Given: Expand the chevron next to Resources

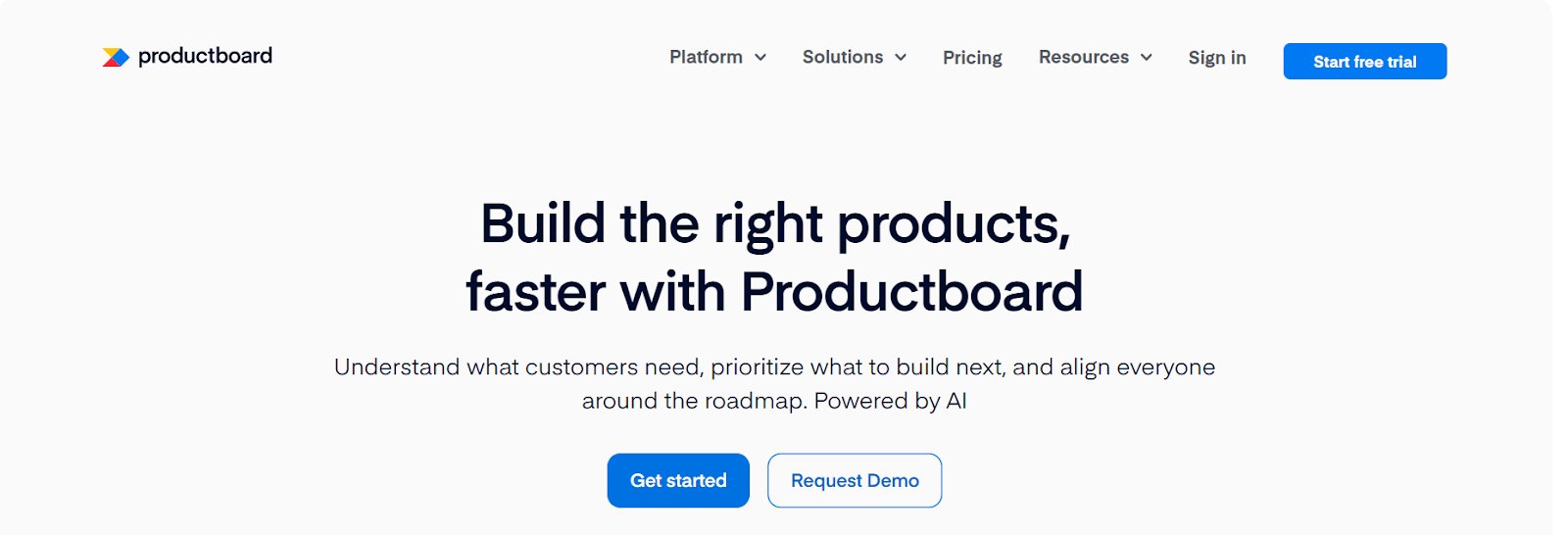Looking at the screenshot, I should coord(1146,58).
